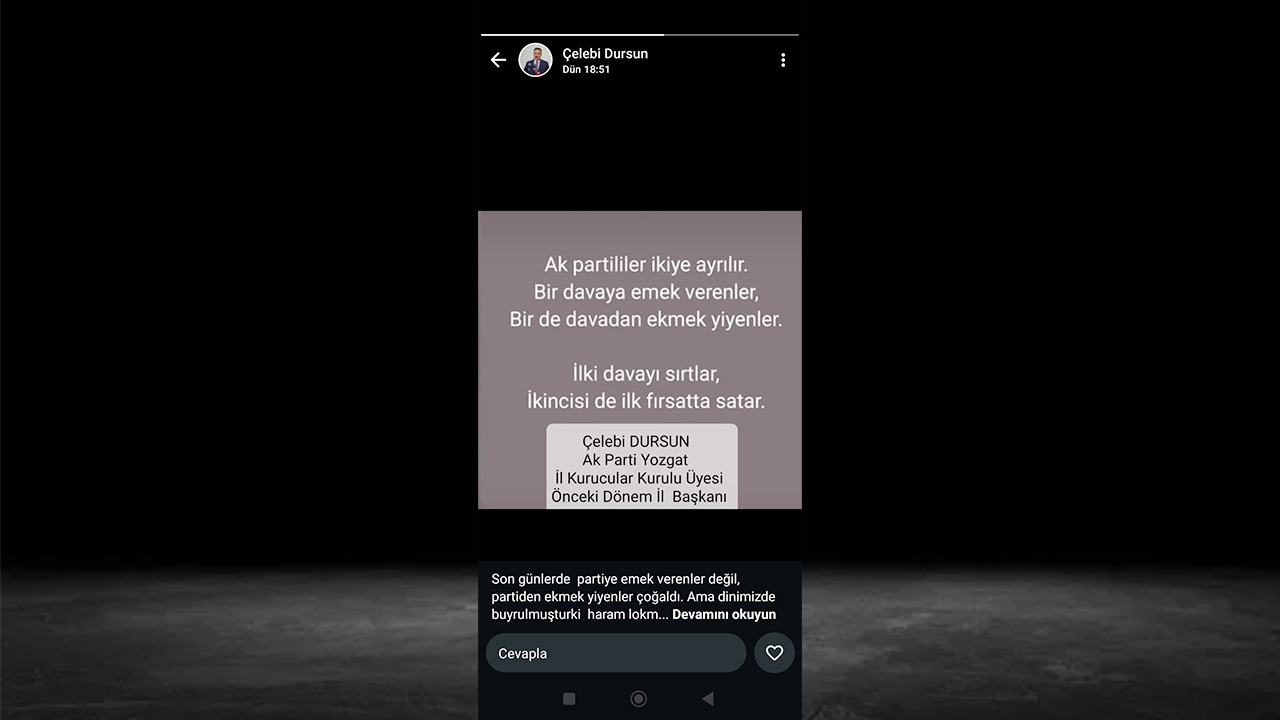Click the 'Ak Parti Yozgat' signature line

[x=635, y=460]
